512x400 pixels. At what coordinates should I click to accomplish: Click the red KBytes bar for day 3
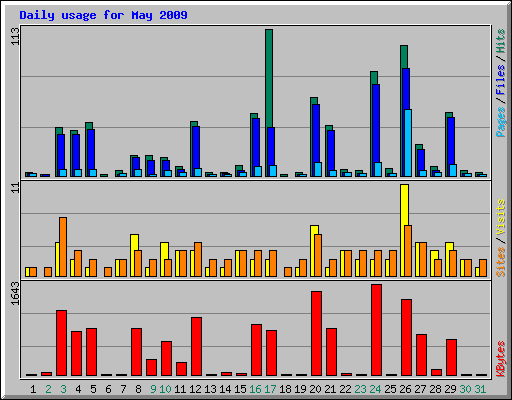(62, 343)
